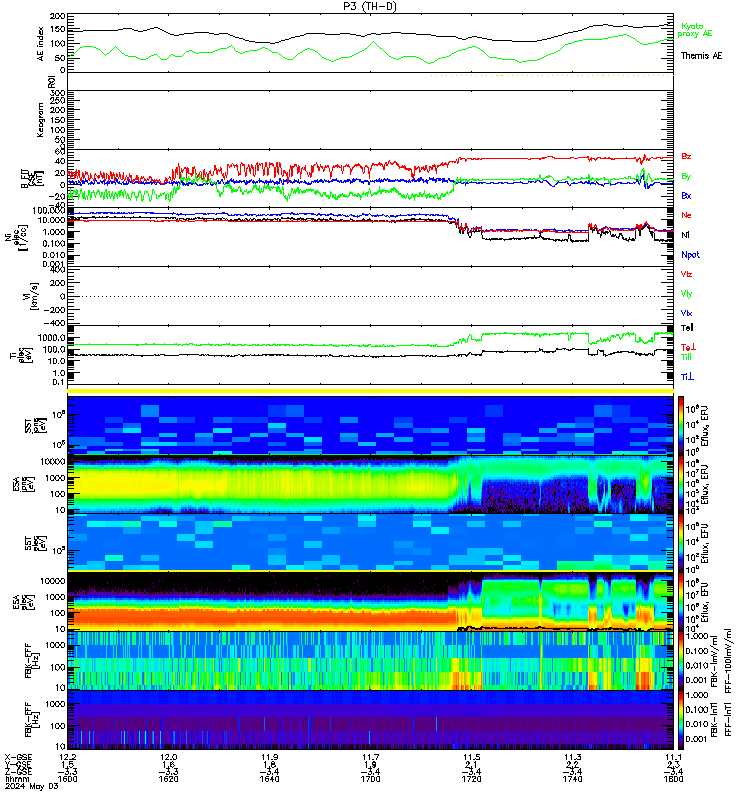Click the red Viz velocity legend label
This screenshot has width=750, height=800.
click(686, 274)
